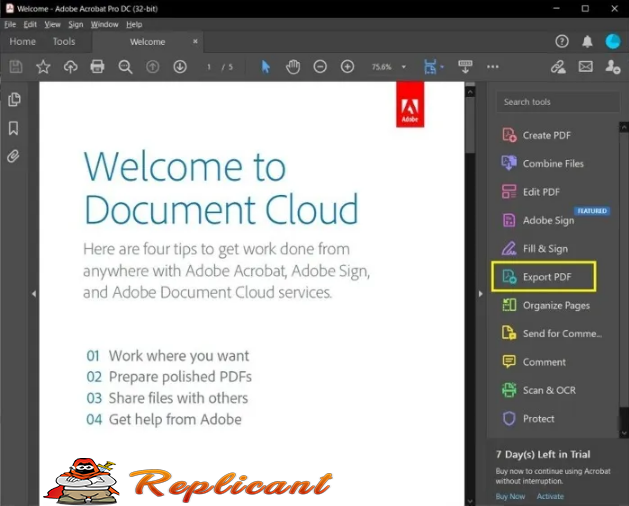
Task: Open the Edit PDF tool
Action: coord(530,192)
